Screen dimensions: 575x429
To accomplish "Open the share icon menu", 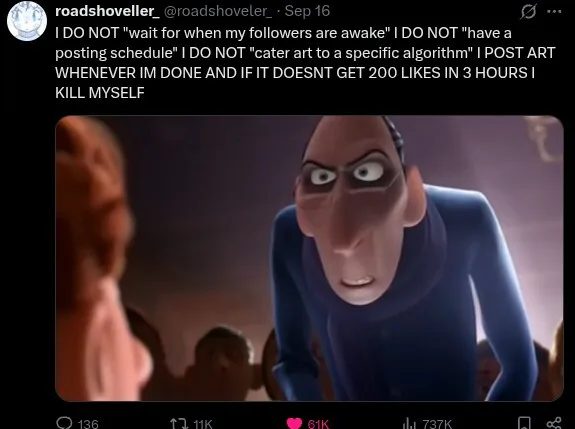I will click(x=554, y=423).
